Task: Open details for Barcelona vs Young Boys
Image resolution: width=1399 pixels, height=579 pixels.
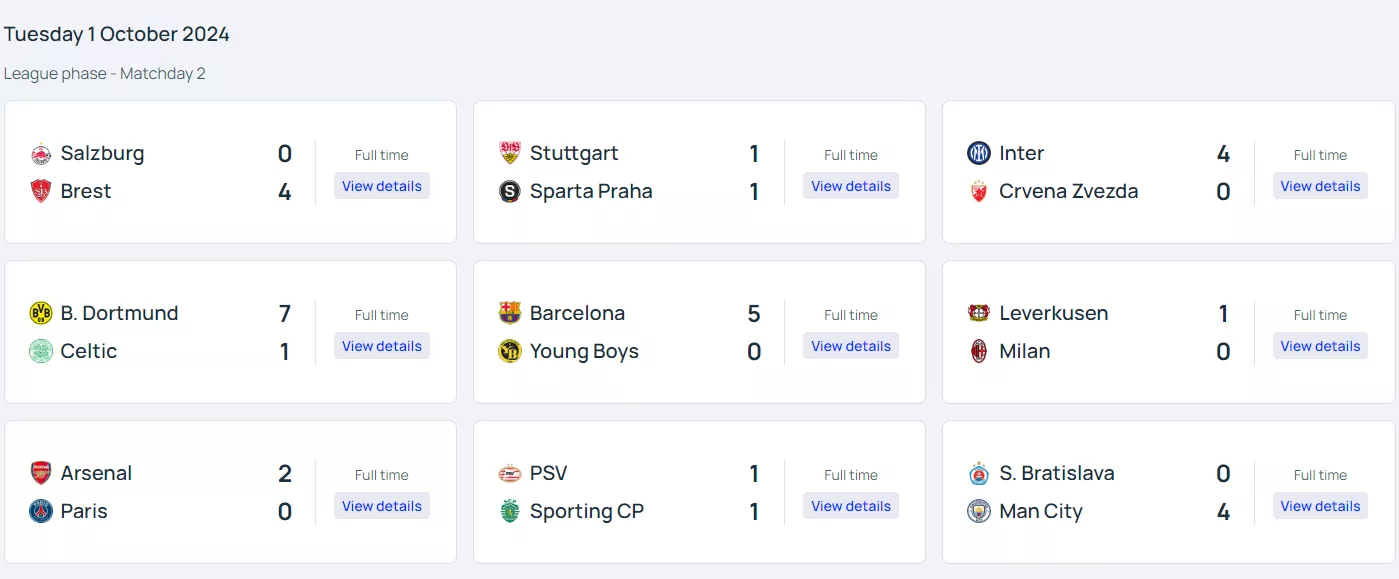Action: [851, 346]
